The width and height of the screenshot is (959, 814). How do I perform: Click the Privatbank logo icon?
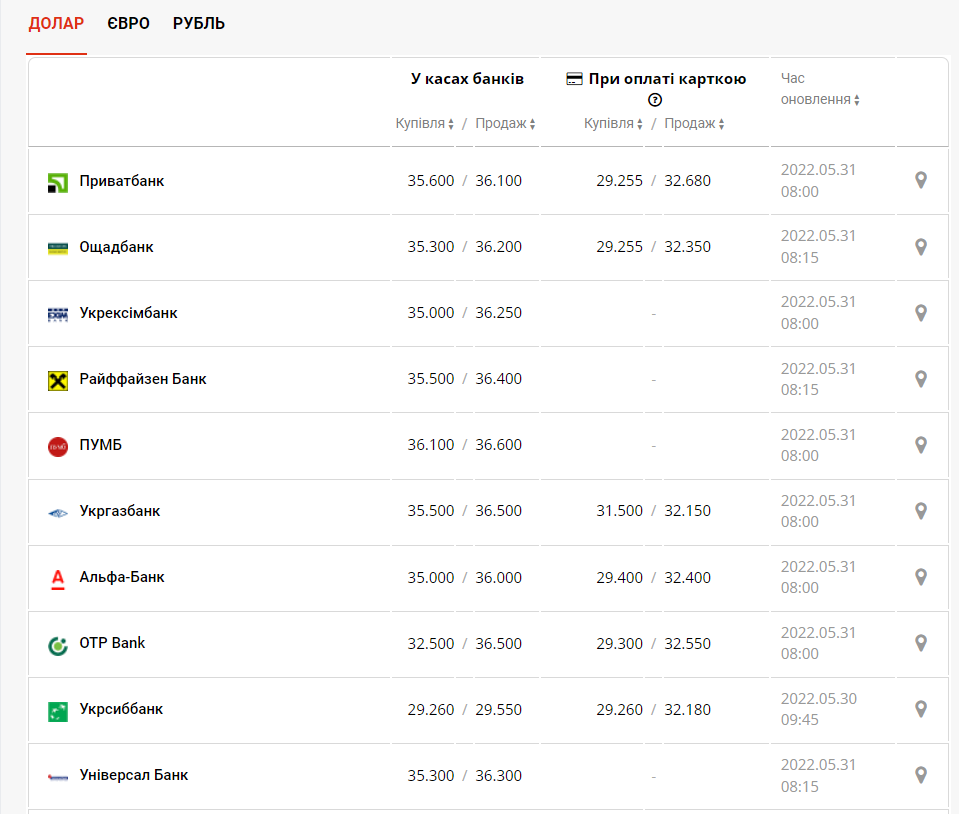click(x=58, y=182)
